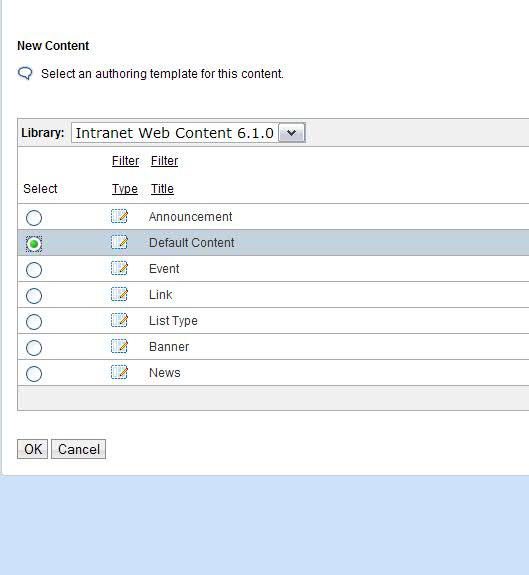Select the Event radio button

pyautogui.click(x=34, y=270)
